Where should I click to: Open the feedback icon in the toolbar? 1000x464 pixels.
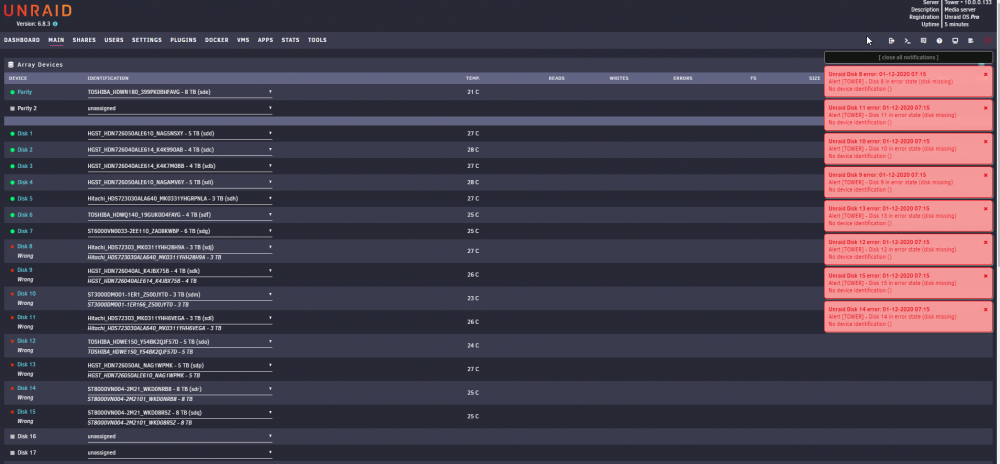[x=923, y=40]
